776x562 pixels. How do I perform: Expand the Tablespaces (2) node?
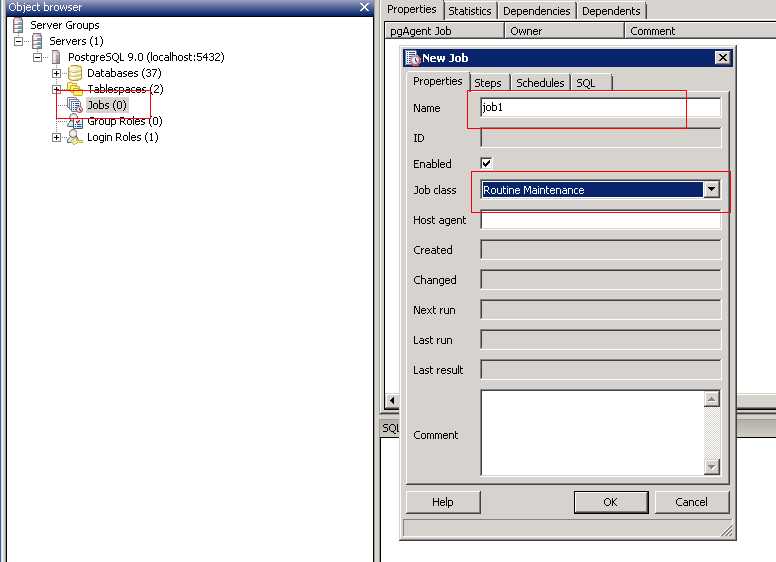56,90
